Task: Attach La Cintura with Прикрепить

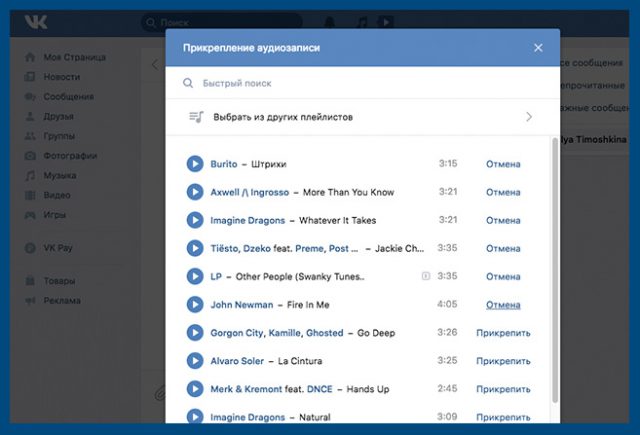Action: tap(503, 361)
